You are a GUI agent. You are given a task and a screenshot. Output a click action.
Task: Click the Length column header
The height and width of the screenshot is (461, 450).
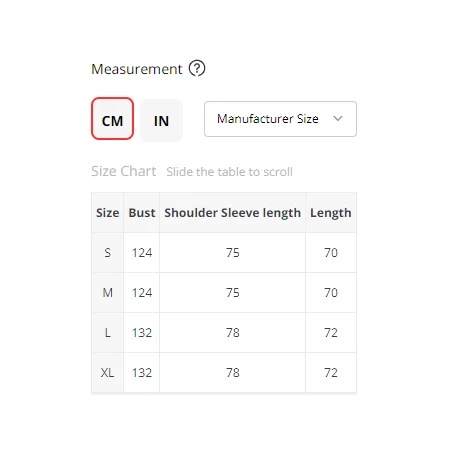click(331, 213)
